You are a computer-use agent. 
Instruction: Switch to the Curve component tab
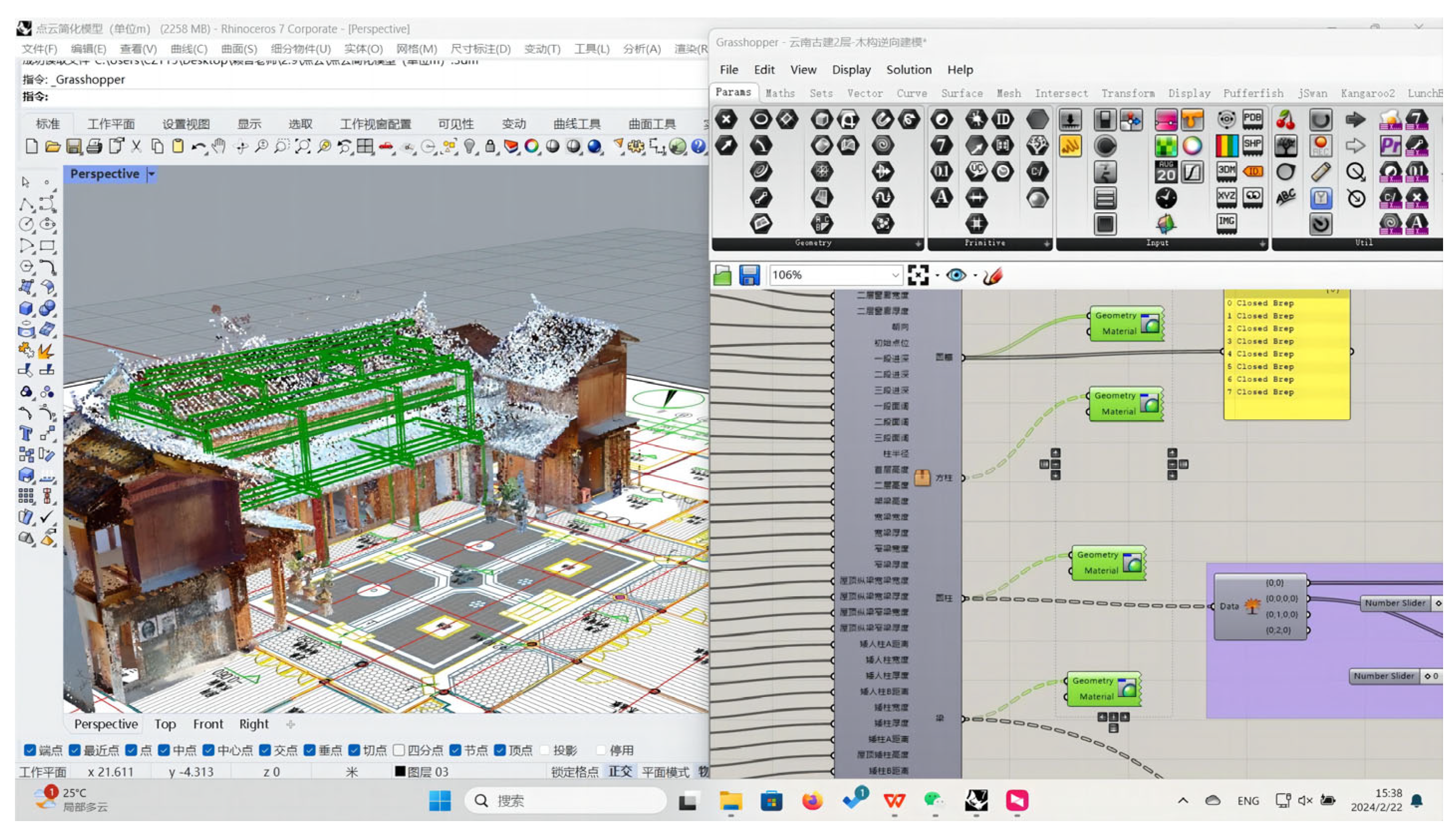pyautogui.click(x=911, y=93)
